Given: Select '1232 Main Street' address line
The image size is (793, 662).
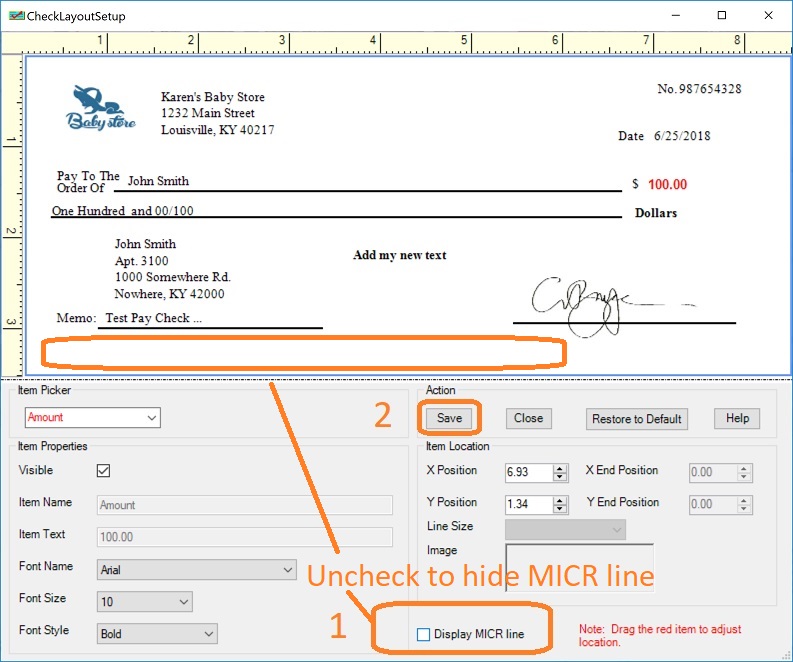Looking at the screenshot, I should pyautogui.click(x=208, y=113).
